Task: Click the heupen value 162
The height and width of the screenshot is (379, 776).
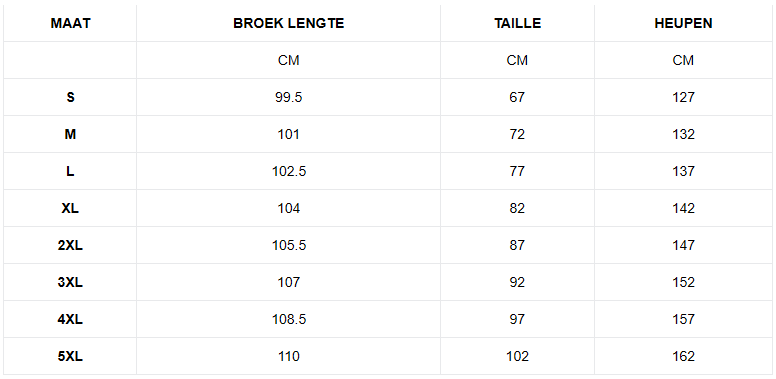Action: [x=683, y=357]
